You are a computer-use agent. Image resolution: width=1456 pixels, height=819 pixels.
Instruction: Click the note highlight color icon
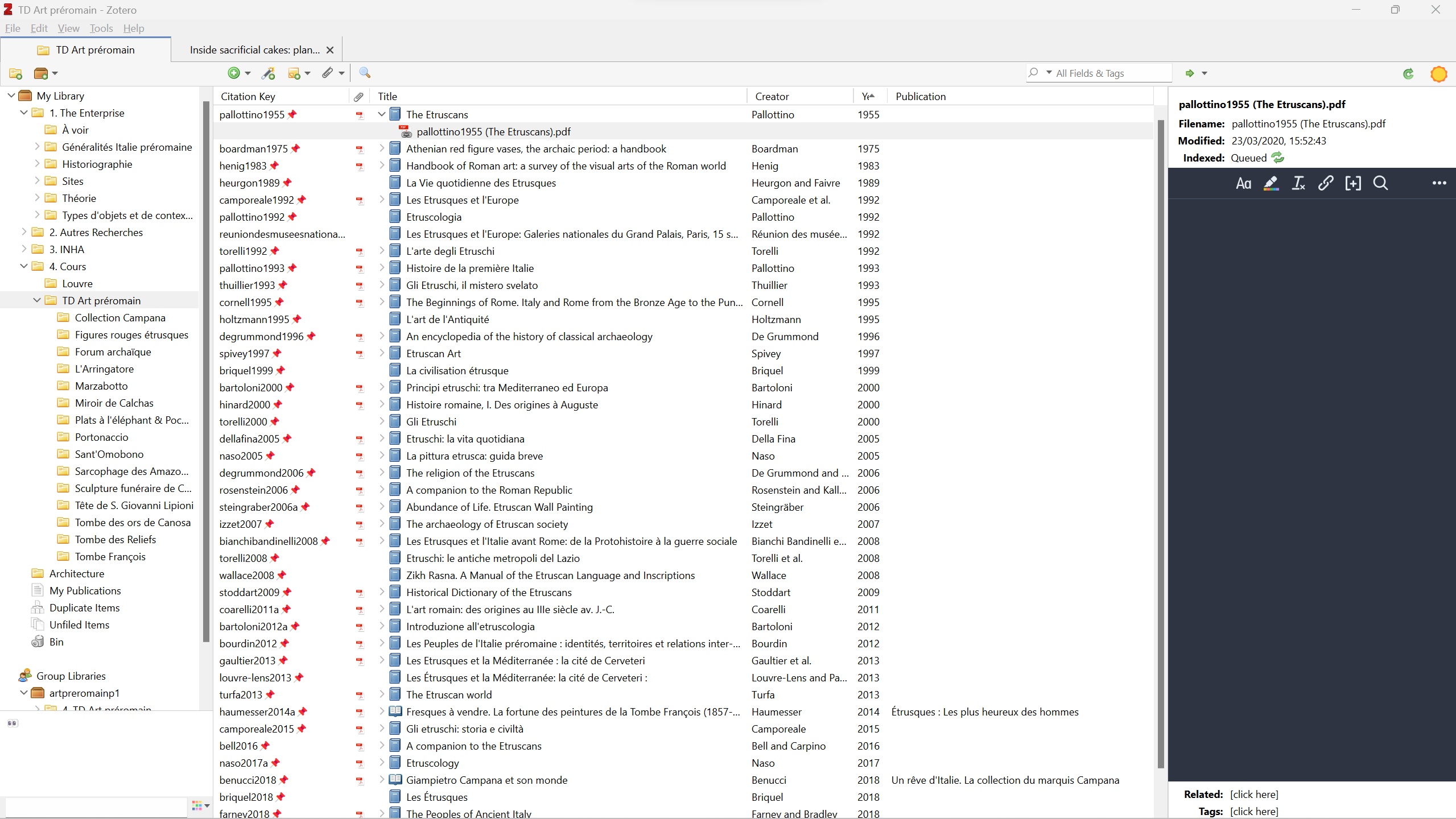pos(1271,183)
